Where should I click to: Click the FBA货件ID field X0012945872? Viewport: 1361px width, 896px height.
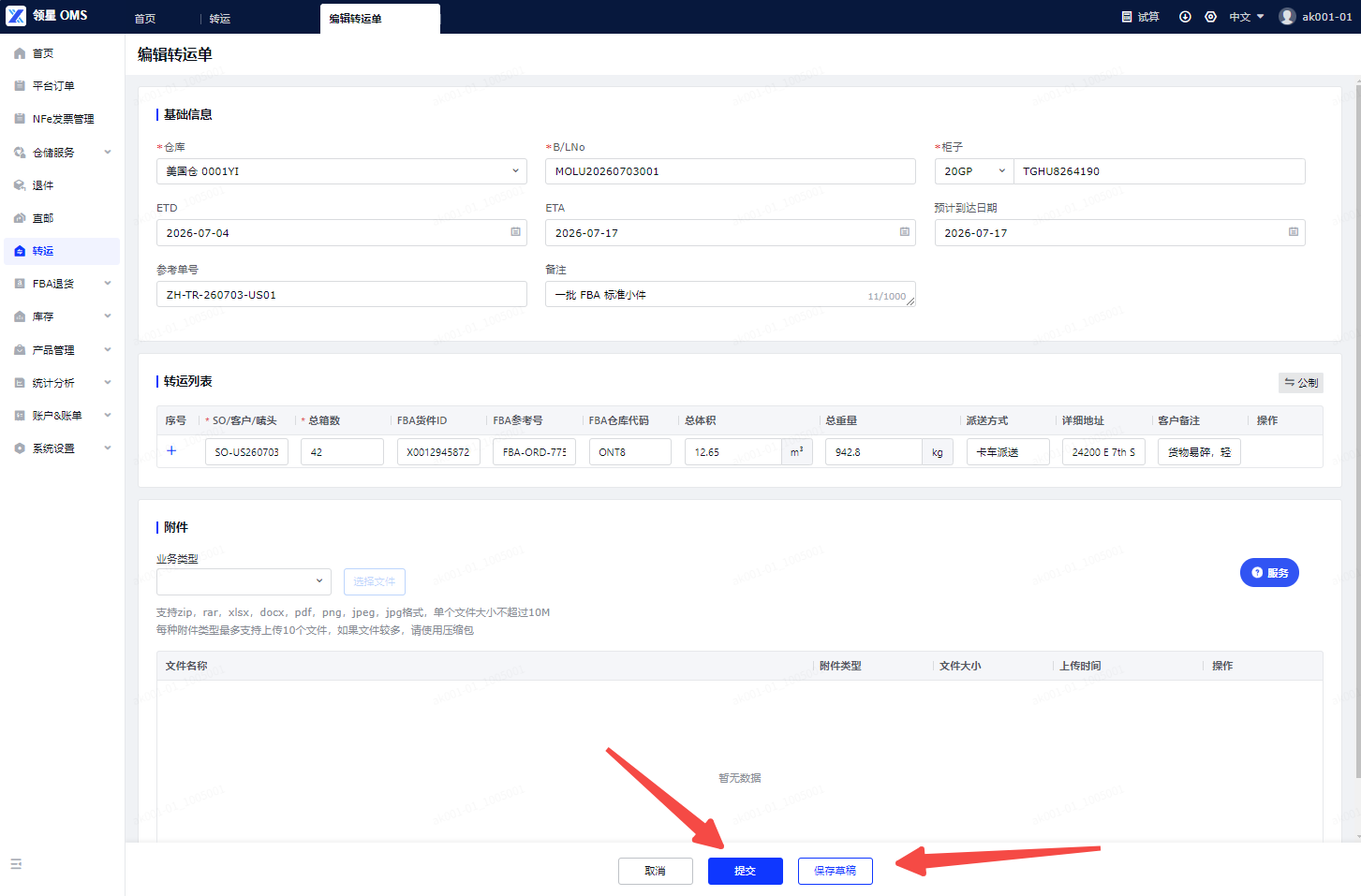[438, 452]
